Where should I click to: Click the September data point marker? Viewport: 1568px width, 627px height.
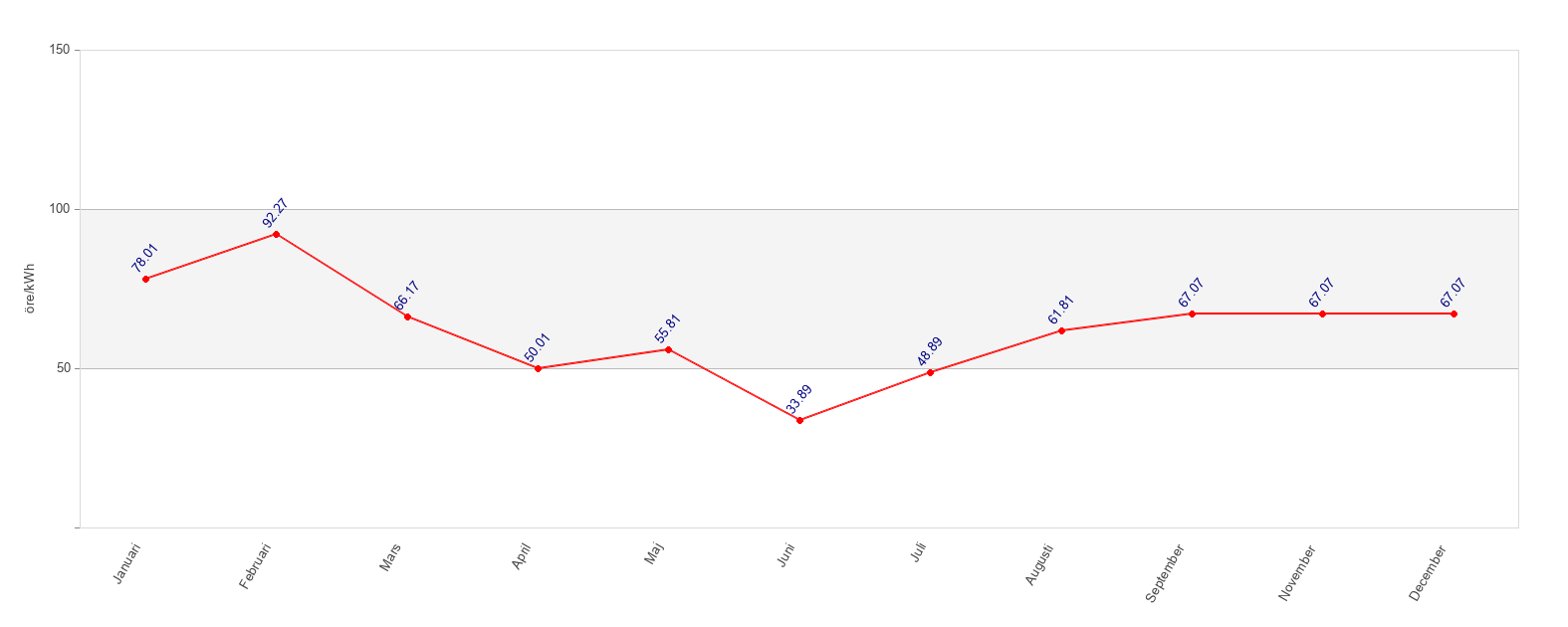(1192, 313)
